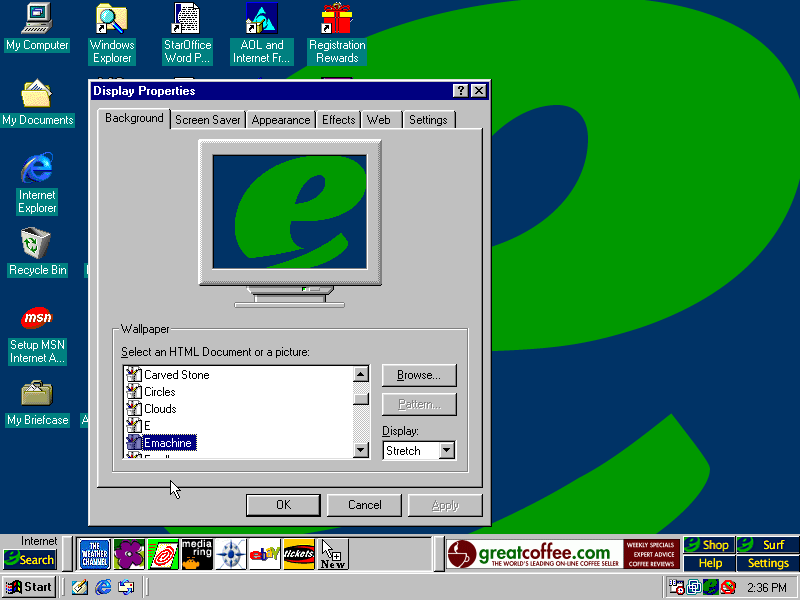Open the Media Ring toolbar shortcut
Viewport: 800px width, 600px height.
[x=196, y=554]
